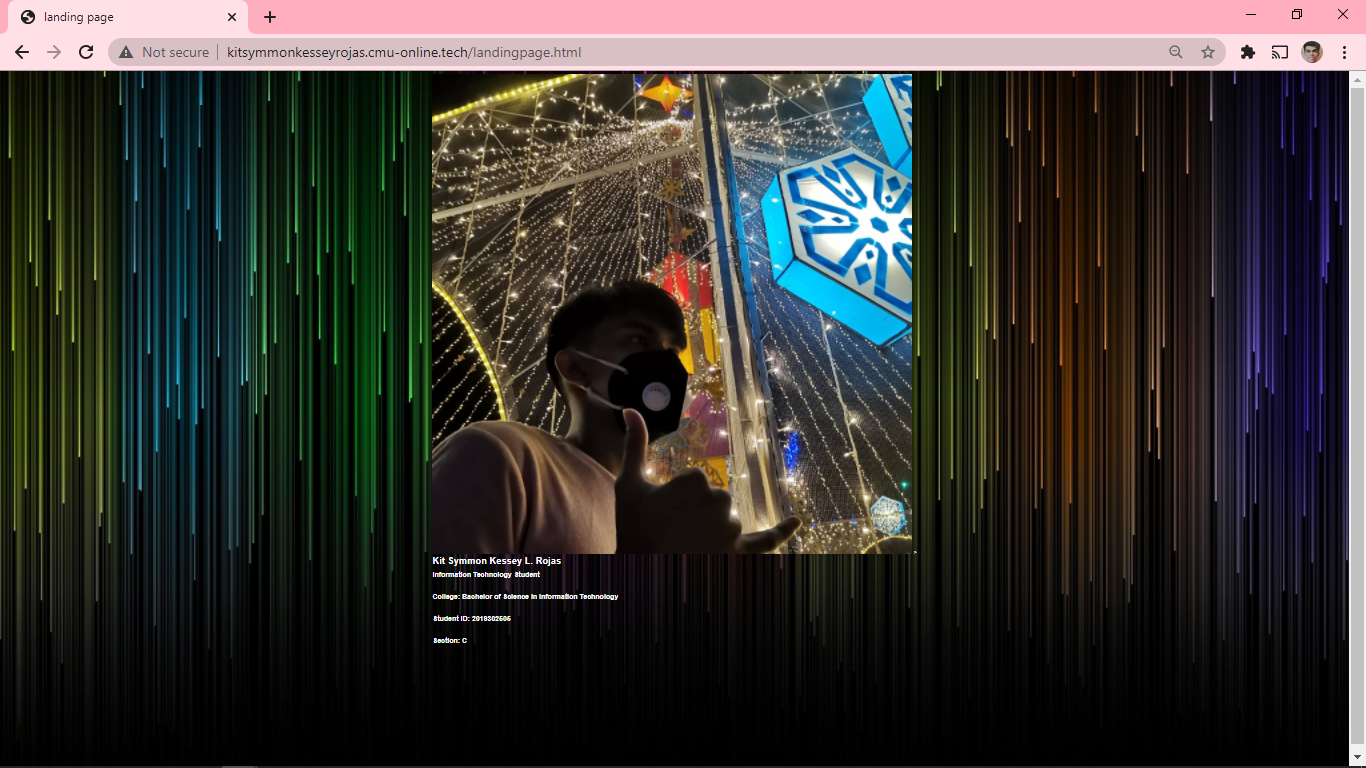Click the Cast icon in the toolbar
This screenshot has width=1366, height=768.
coord(1280,52)
